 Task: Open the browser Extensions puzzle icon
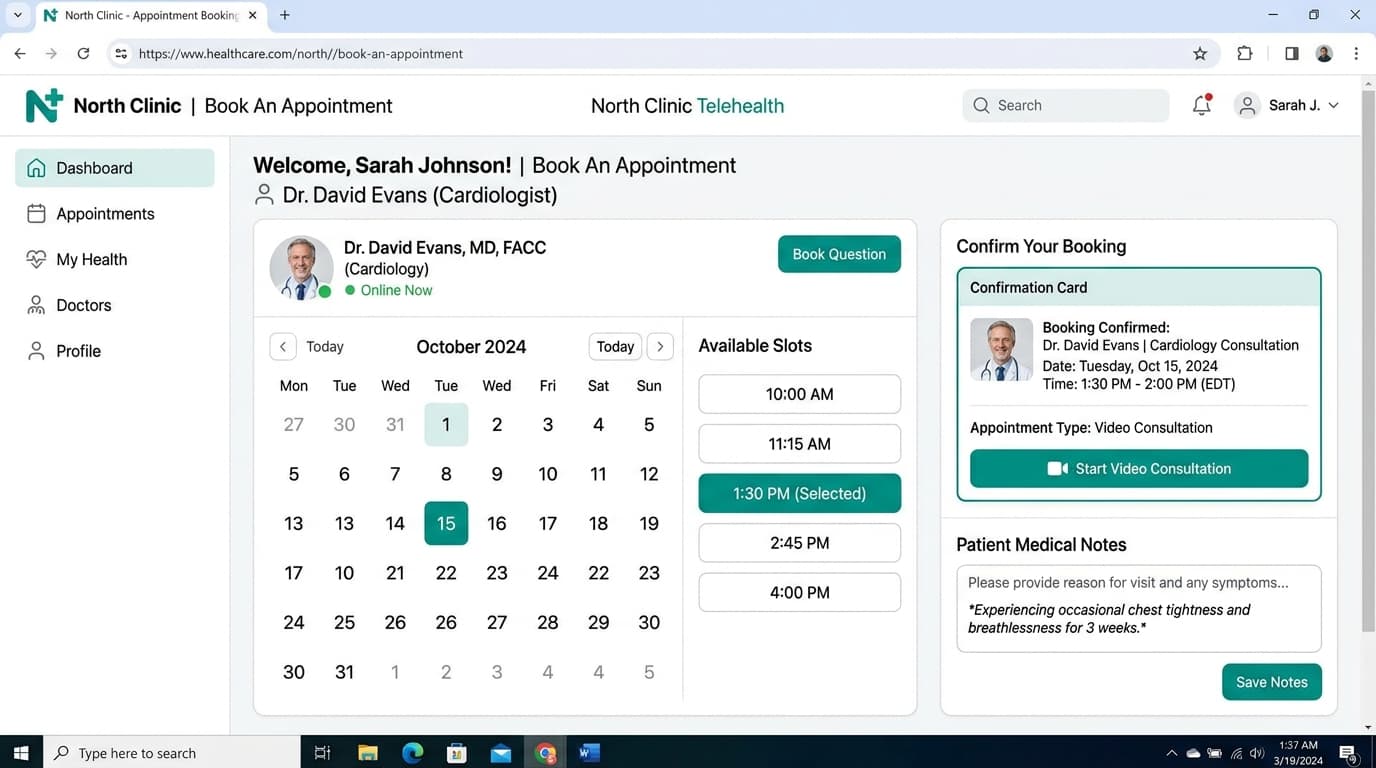[x=1245, y=54]
